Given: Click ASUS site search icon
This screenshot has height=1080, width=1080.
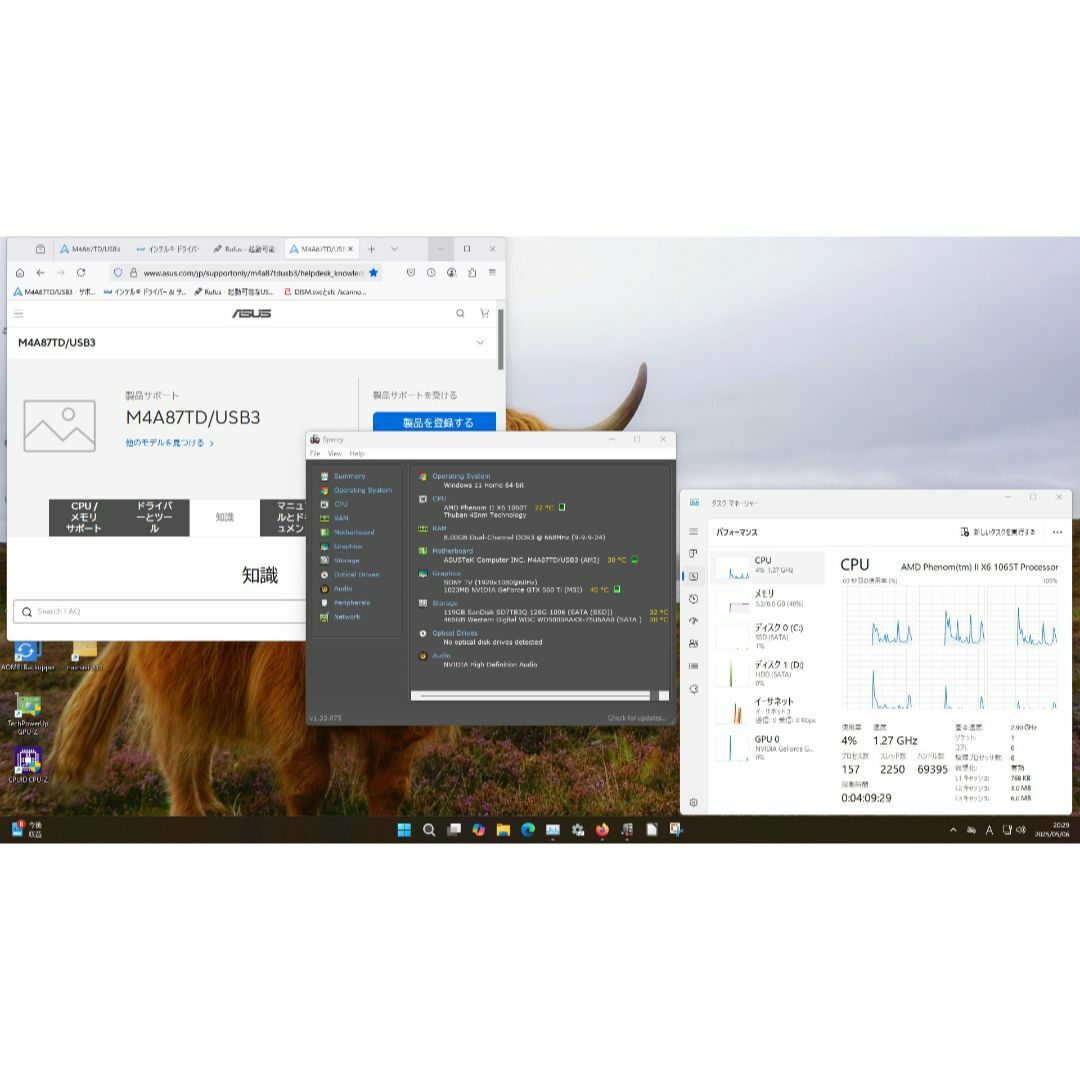Looking at the screenshot, I should point(460,313).
